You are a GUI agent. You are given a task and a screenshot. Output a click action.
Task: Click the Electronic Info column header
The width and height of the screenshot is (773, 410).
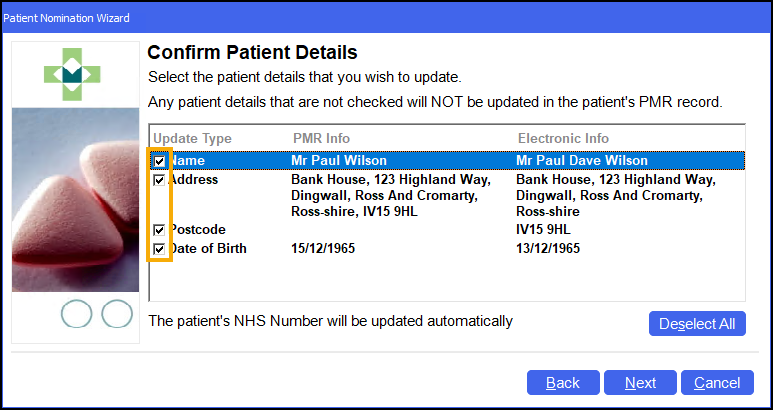(x=563, y=138)
